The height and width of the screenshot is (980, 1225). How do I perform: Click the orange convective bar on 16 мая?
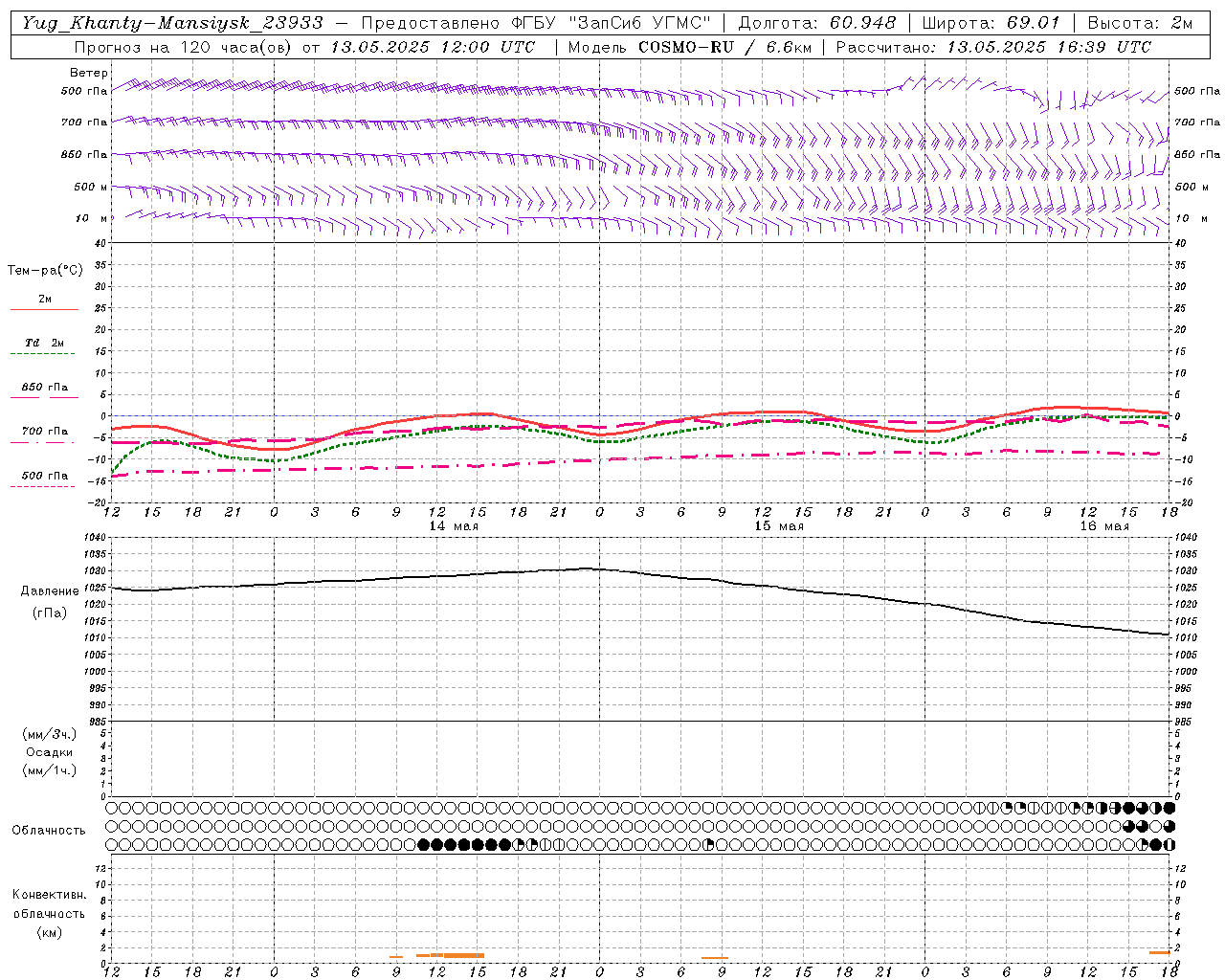coord(1160,952)
